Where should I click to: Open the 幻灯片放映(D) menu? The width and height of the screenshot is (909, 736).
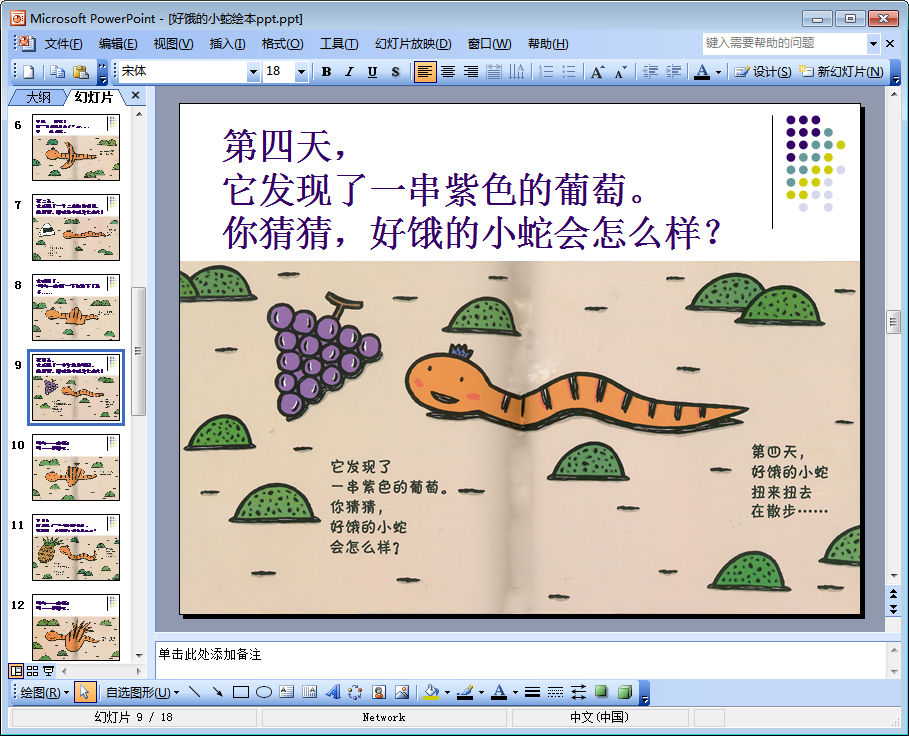click(413, 43)
